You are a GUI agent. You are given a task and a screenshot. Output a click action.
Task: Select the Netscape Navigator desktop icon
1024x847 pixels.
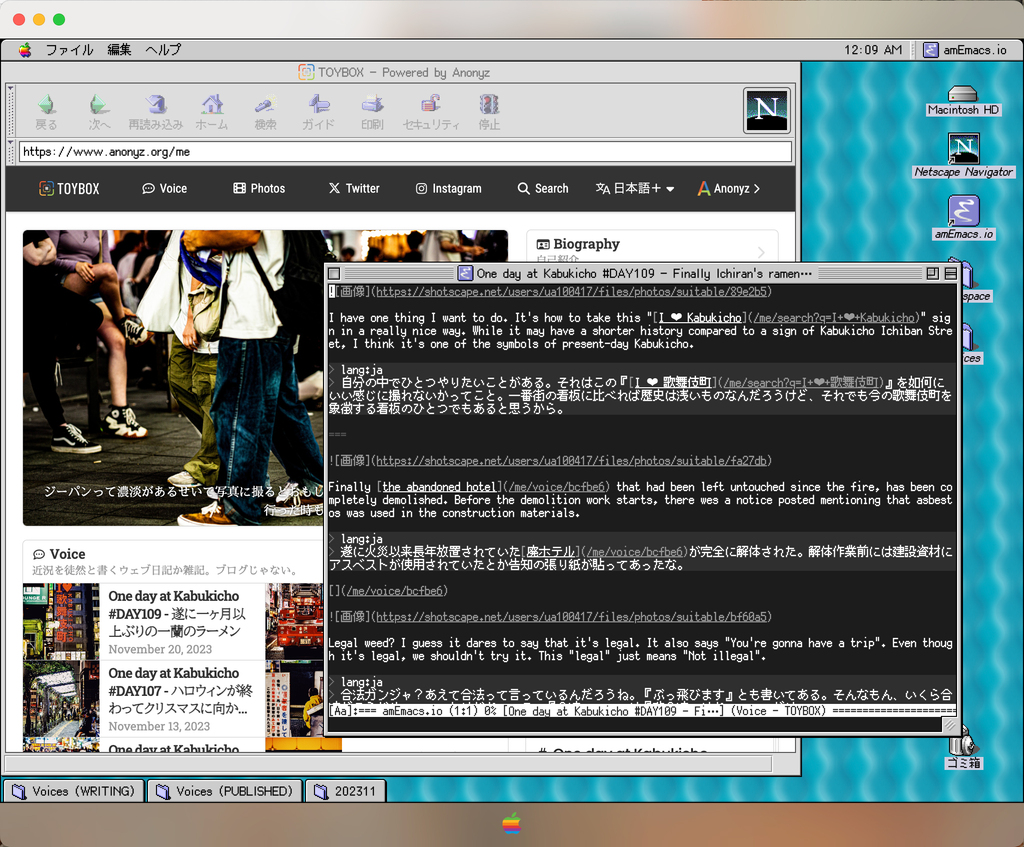[963, 155]
